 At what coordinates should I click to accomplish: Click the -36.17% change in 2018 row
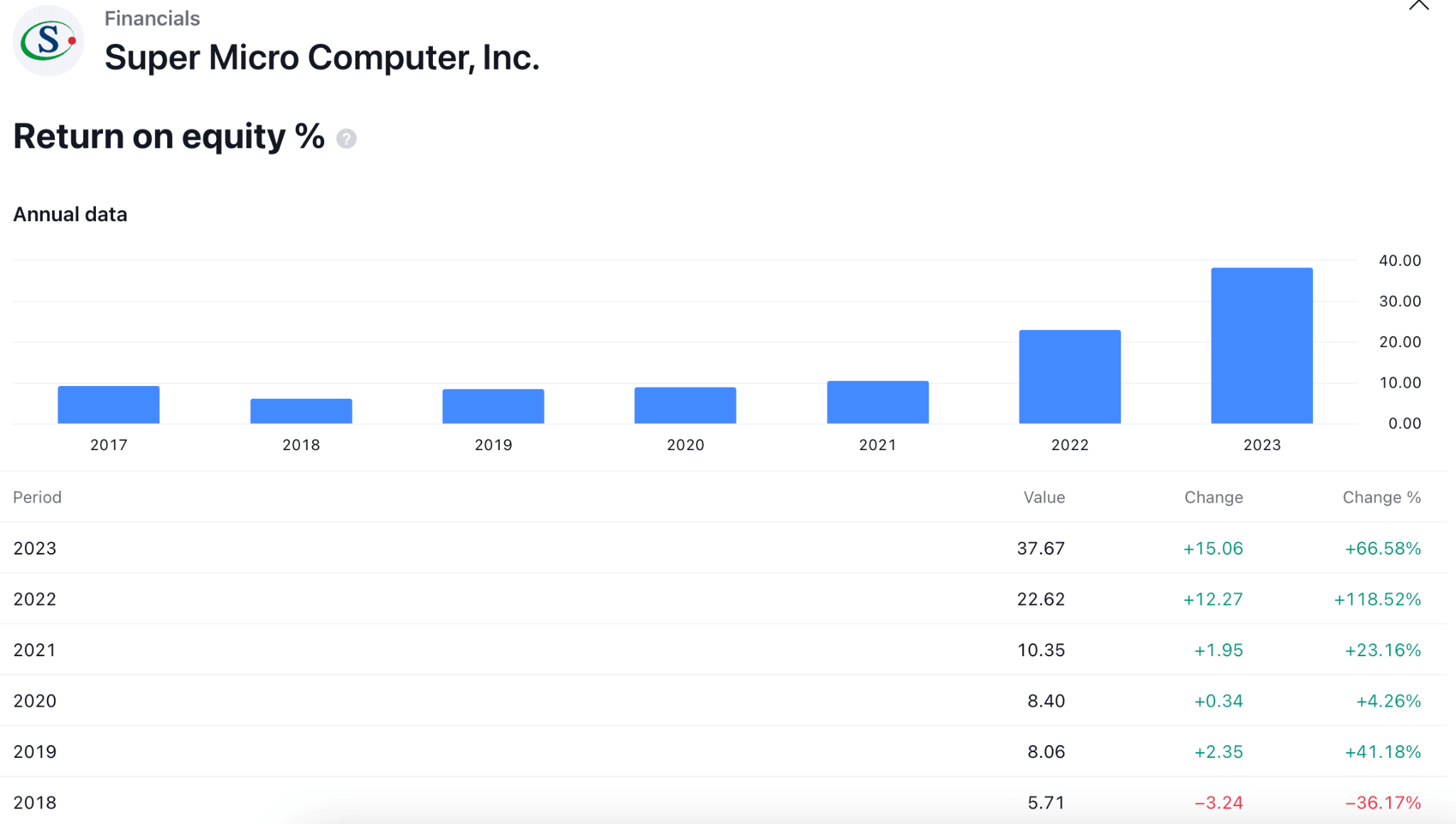[x=1383, y=803]
